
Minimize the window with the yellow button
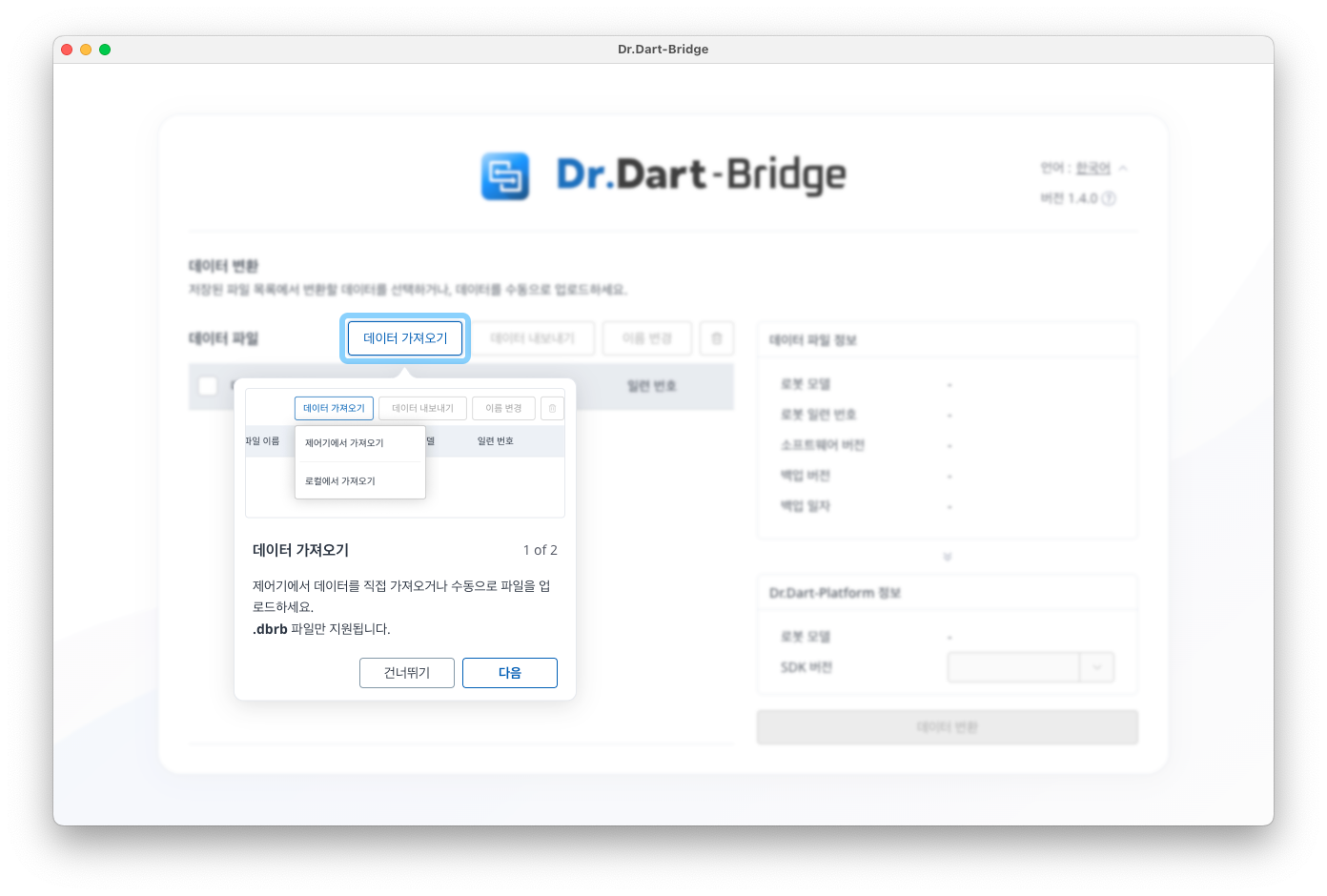click(86, 50)
